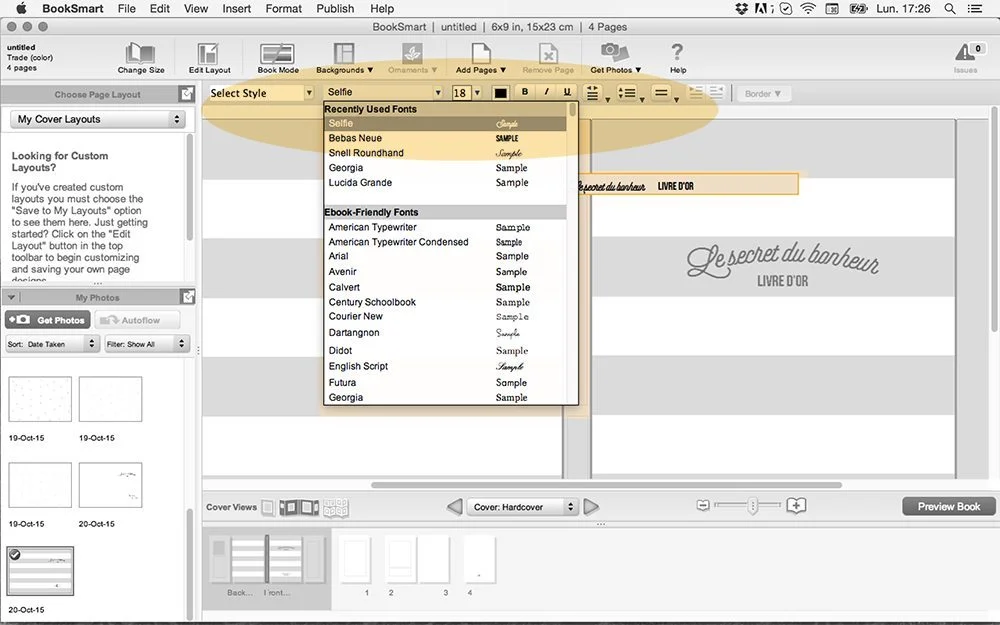This screenshot has height=625, width=1000.
Task: Open the Get Photos toolbar menu
Action: coord(615,58)
